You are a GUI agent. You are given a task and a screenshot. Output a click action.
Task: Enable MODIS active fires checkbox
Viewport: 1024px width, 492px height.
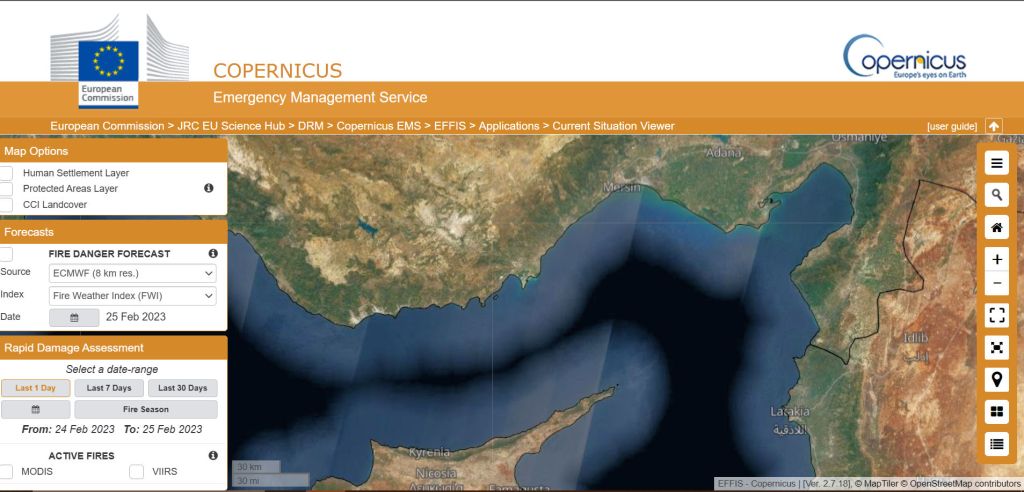[6, 471]
